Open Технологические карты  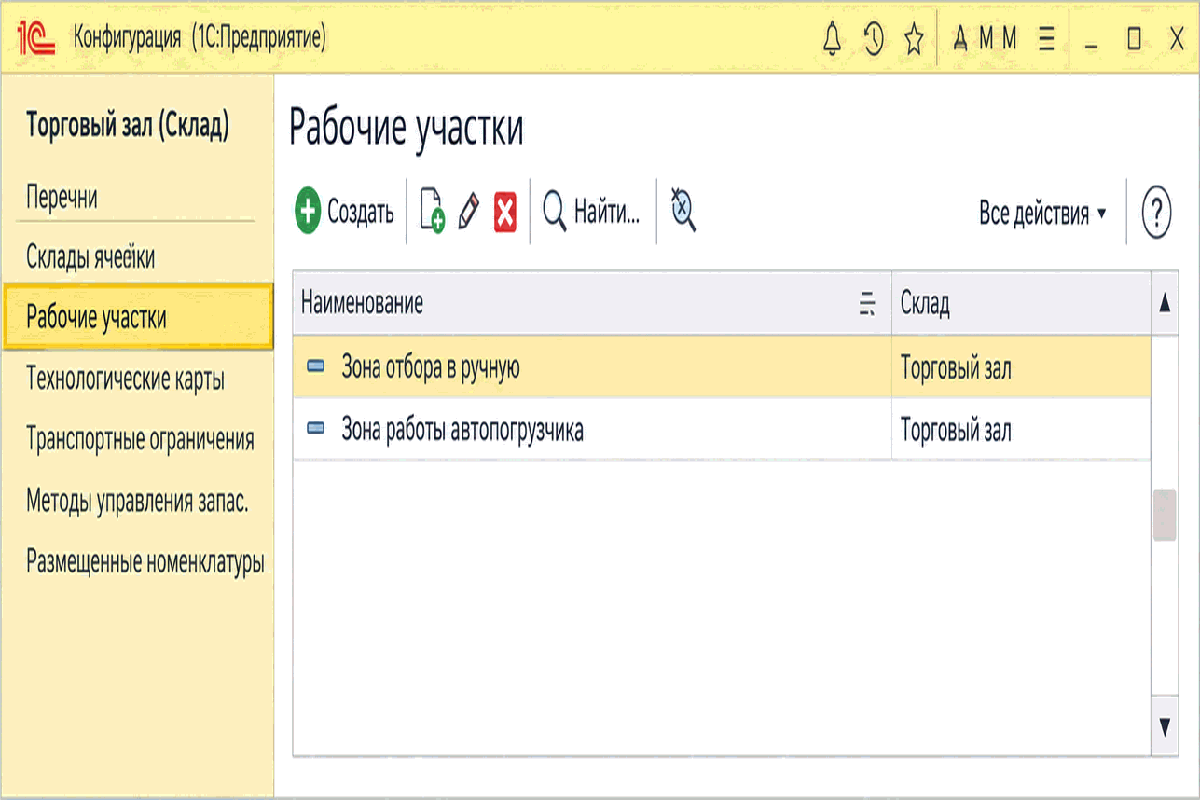point(126,380)
